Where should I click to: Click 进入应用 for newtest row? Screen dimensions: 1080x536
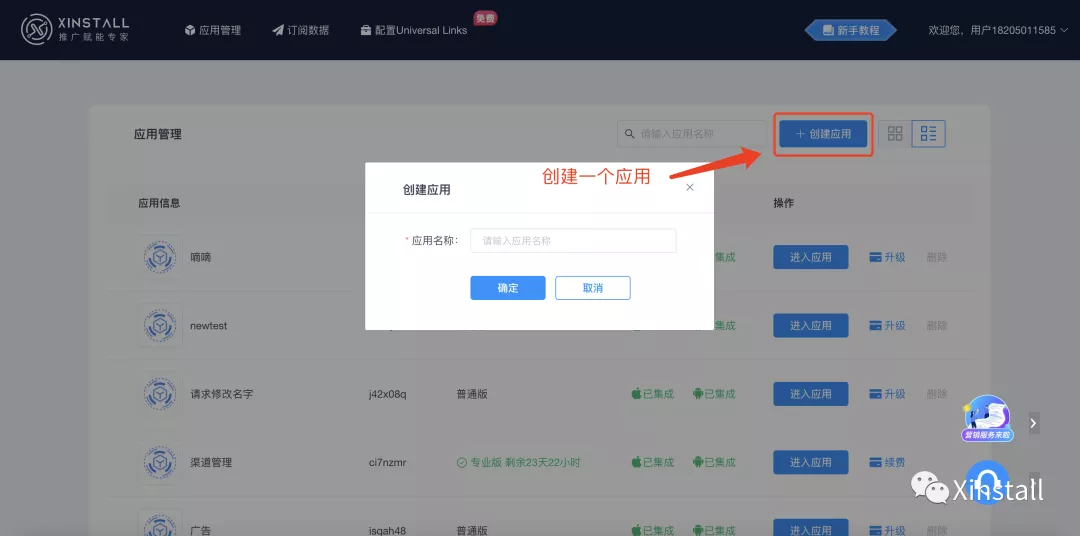click(x=811, y=325)
